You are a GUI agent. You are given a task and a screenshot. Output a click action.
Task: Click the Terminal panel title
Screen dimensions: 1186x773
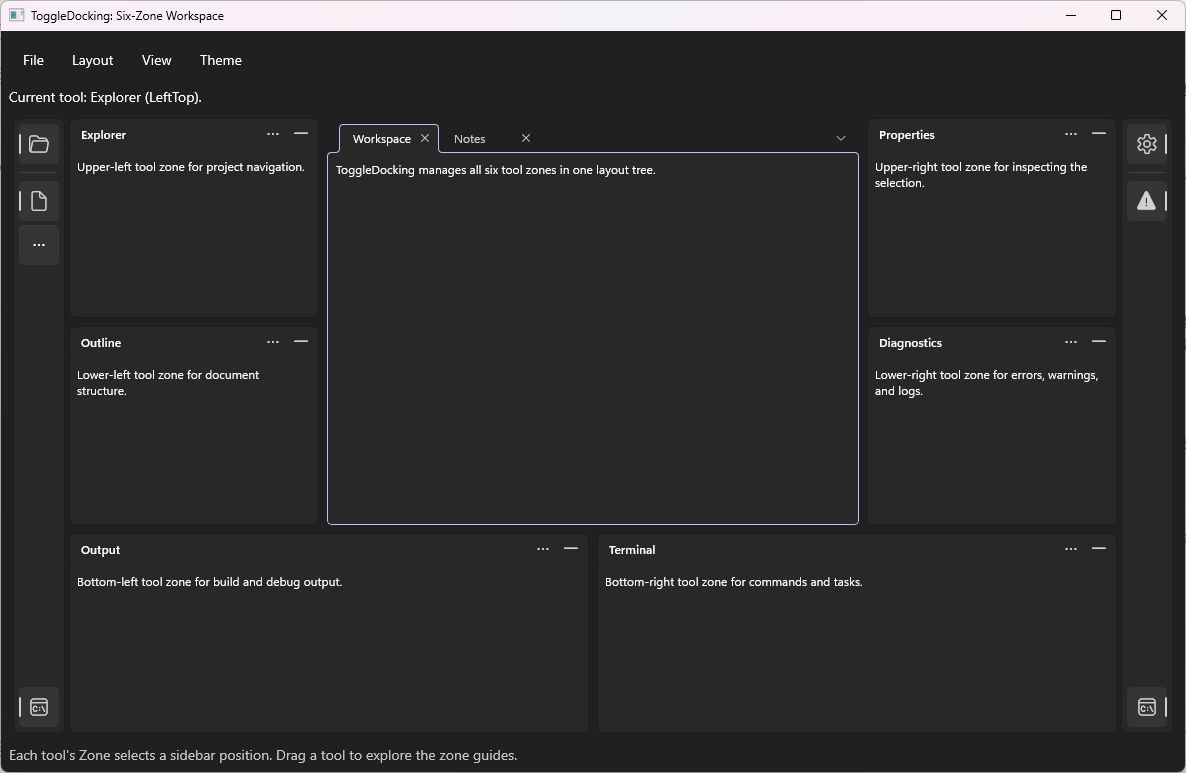click(632, 551)
